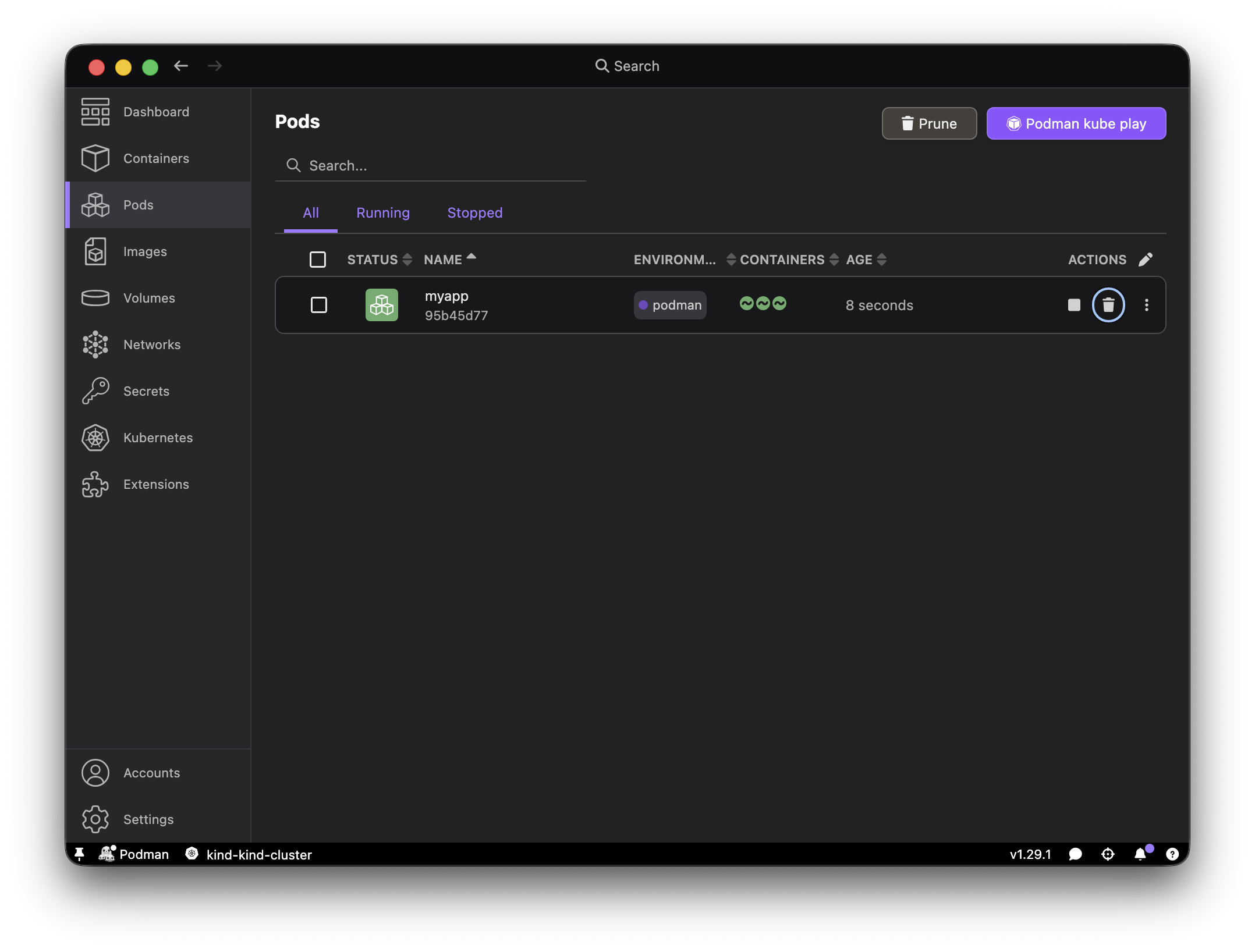Sort pods by Age column
Image resolution: width=1255 pixels, height=952 pixels.
pos(866,260)
